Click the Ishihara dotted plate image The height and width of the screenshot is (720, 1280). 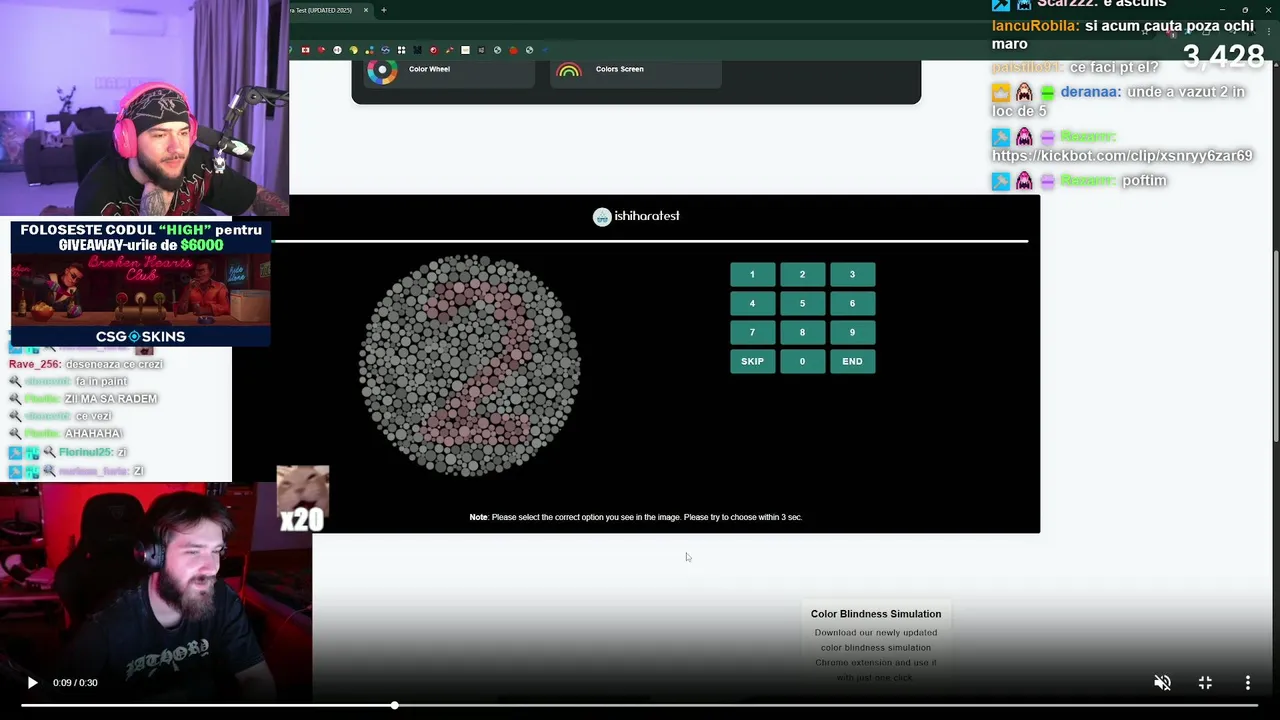[469, 365]
